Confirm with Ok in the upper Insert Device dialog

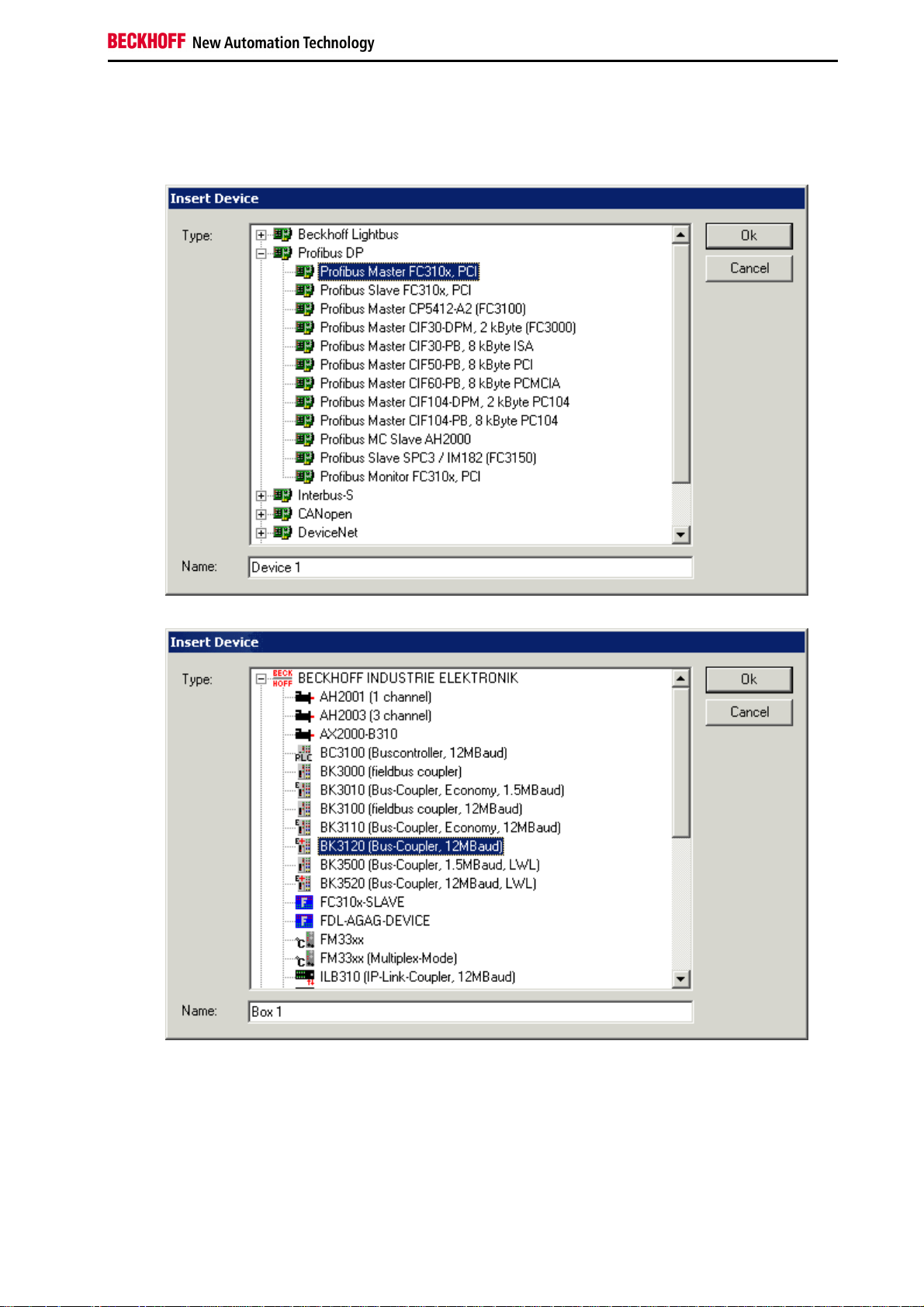point(749,236)
